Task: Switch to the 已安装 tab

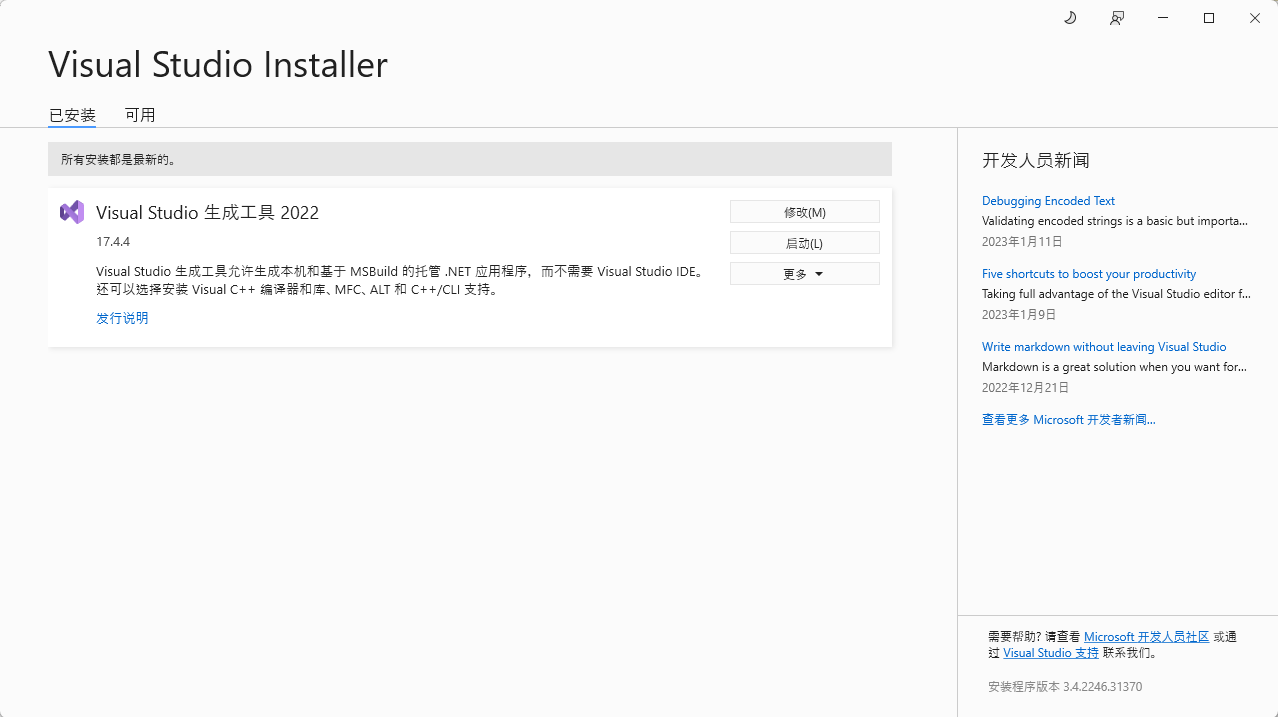Action: 72,115
